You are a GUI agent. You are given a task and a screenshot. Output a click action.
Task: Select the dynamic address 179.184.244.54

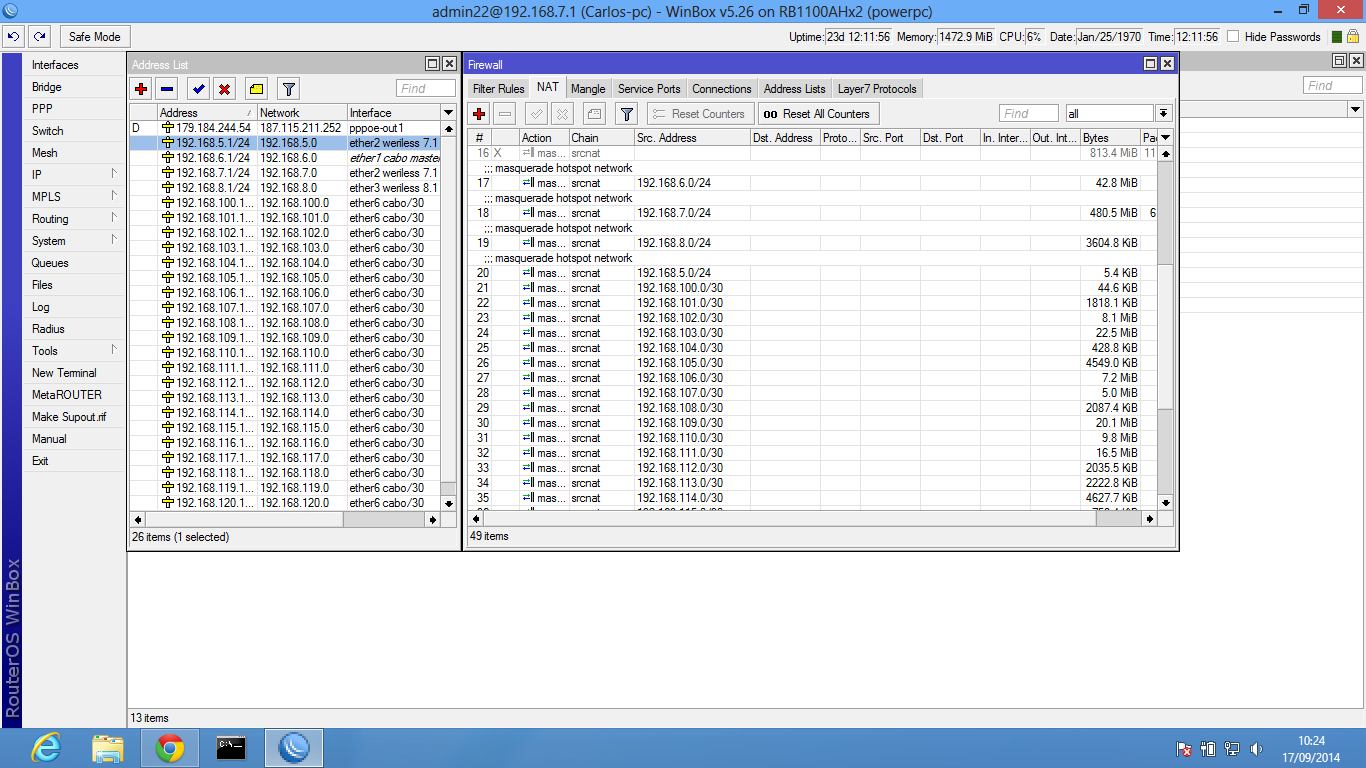coord(285,128)
